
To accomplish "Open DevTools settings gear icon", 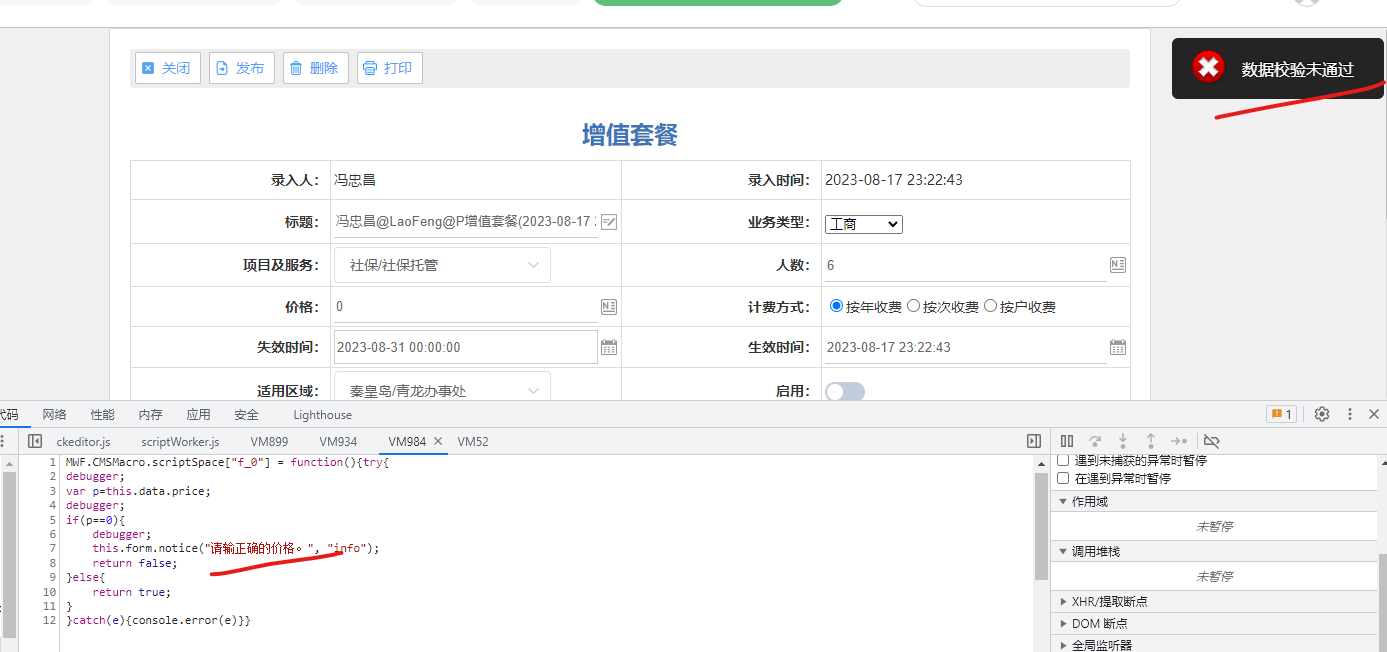I will pyautogui.click(x=1322, y=414).
